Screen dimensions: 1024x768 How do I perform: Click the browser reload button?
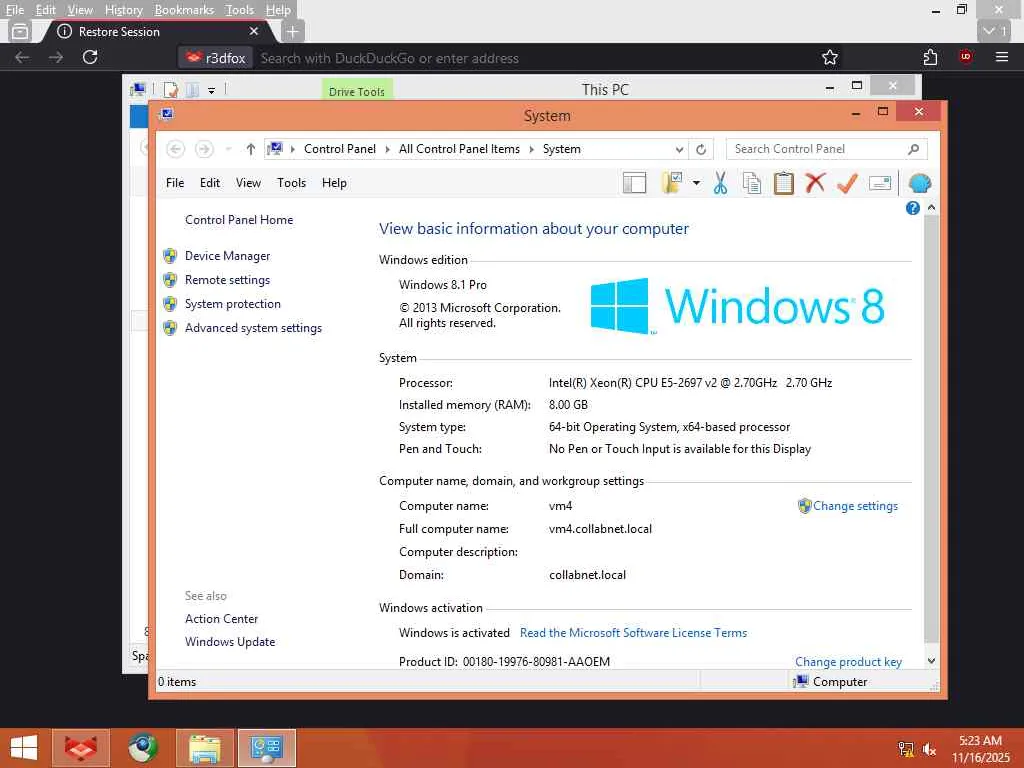click(90, 57)
